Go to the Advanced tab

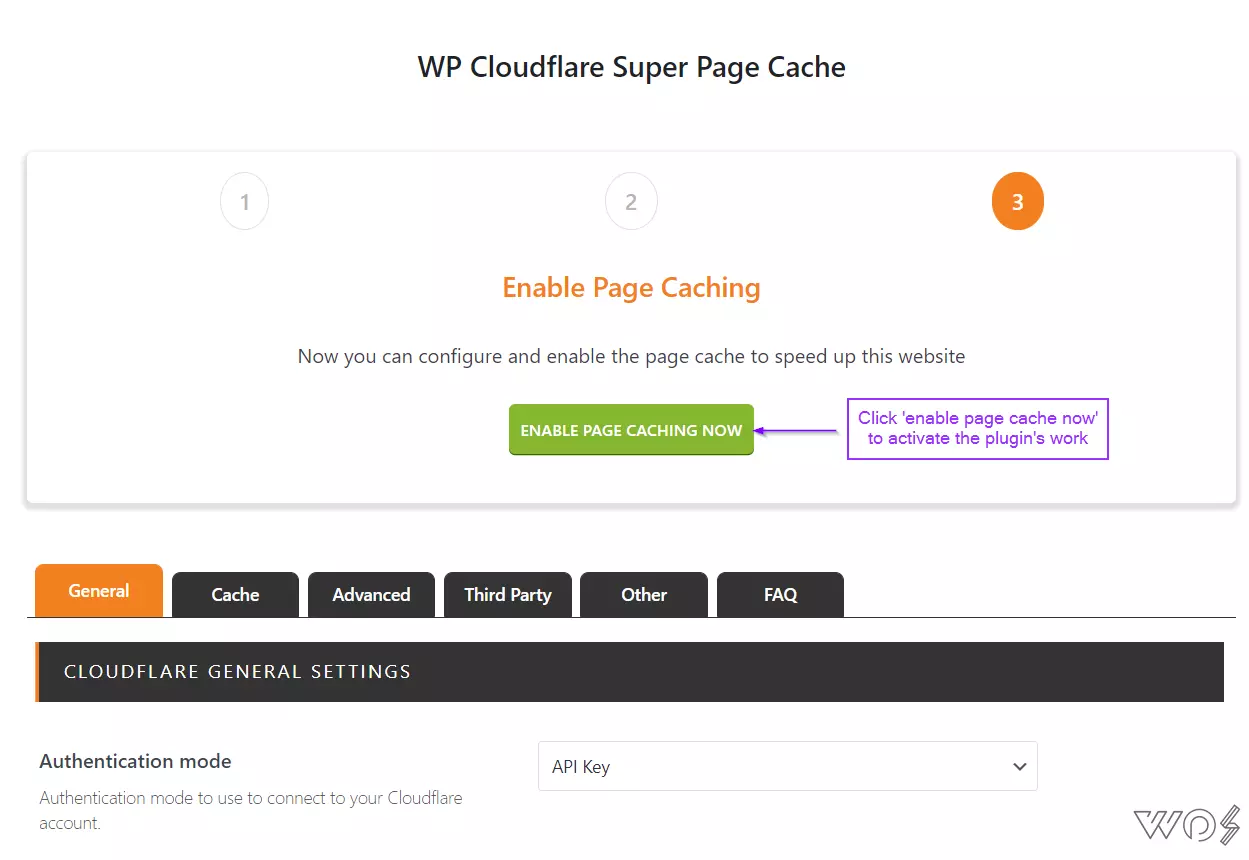point(371,595)
